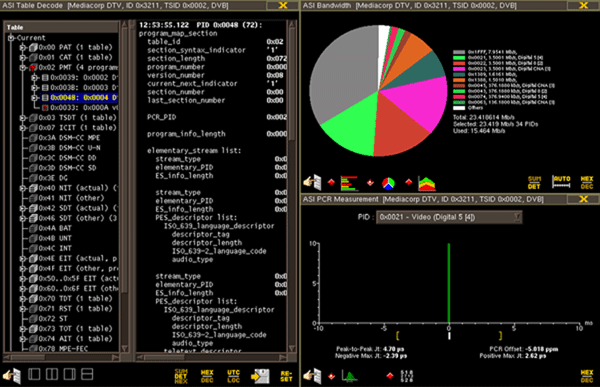This screenshot has height=387, width=600.
Task: Switch Bandwidth view to pie chart
Action: (388, 183)
